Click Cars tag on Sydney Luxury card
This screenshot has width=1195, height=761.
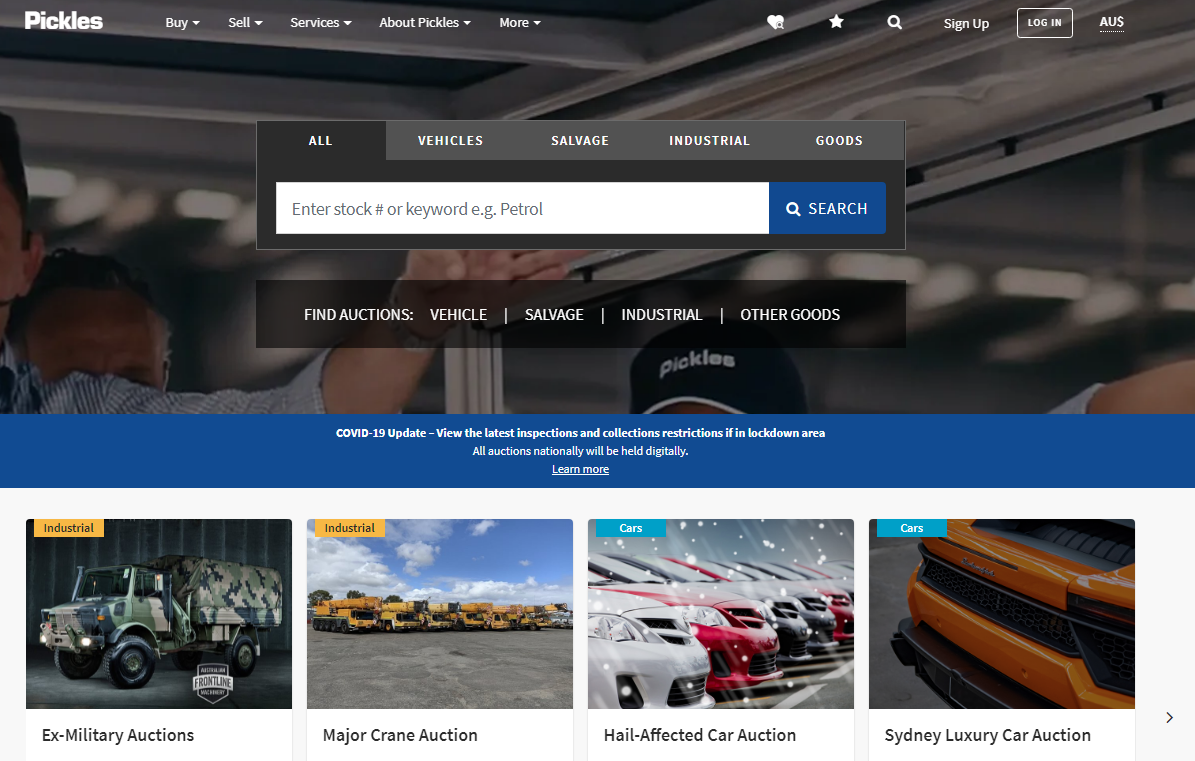(x=911, y=528)
